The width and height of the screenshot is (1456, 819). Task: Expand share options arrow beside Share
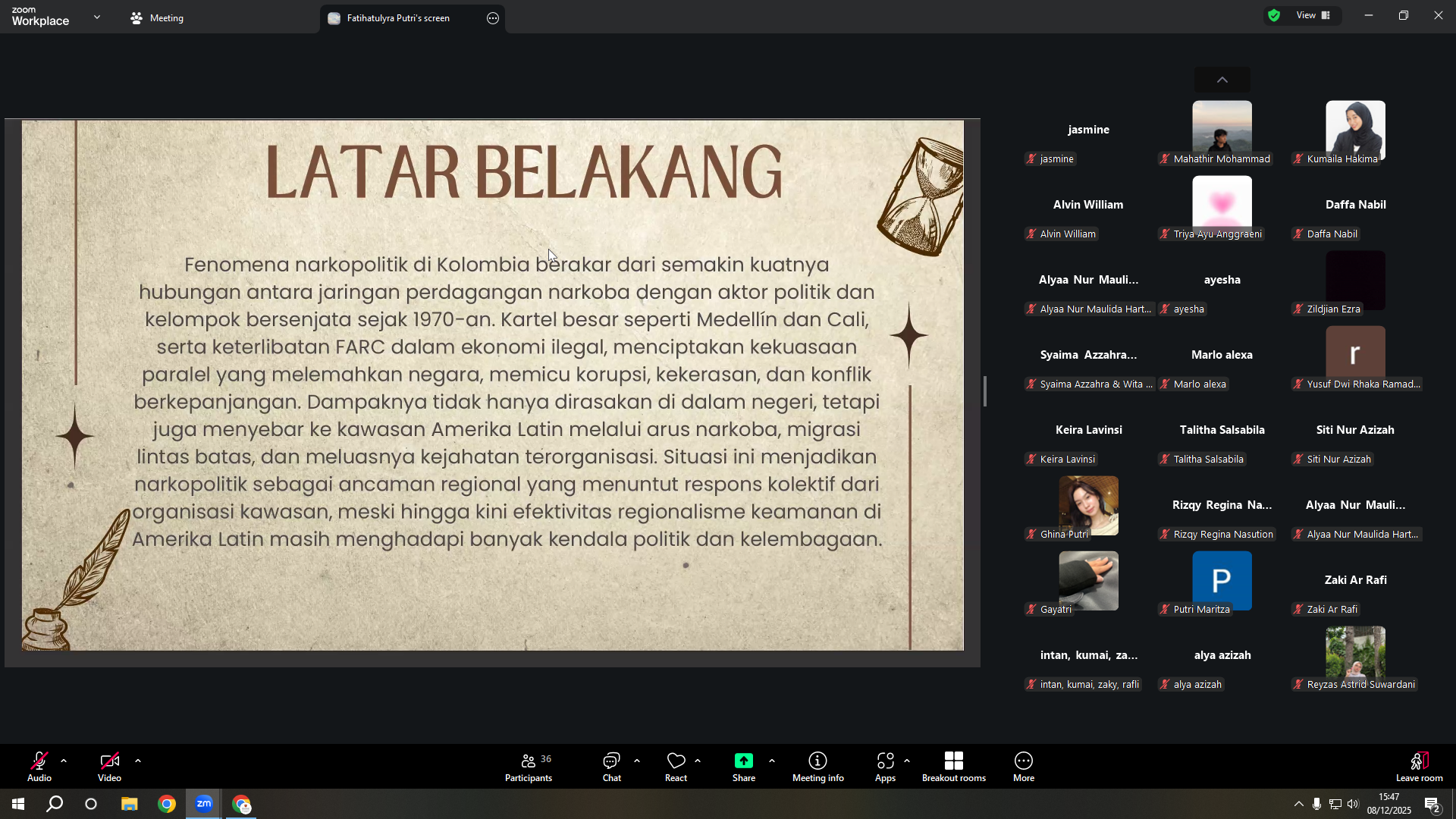[772, 761]
